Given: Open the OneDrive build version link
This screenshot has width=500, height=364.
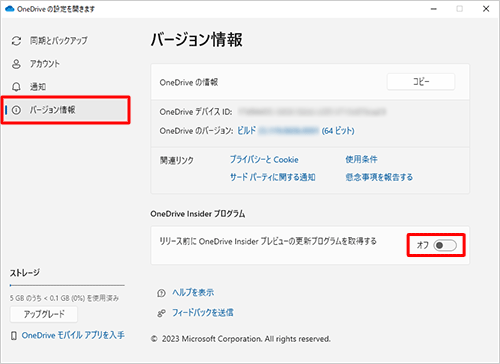Looking at the screenshot, I should click(x=296, y=131).
